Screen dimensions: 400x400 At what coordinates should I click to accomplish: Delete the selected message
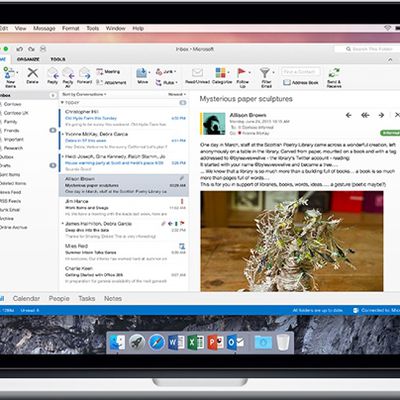pyautogui.click(x=32, y=76)
